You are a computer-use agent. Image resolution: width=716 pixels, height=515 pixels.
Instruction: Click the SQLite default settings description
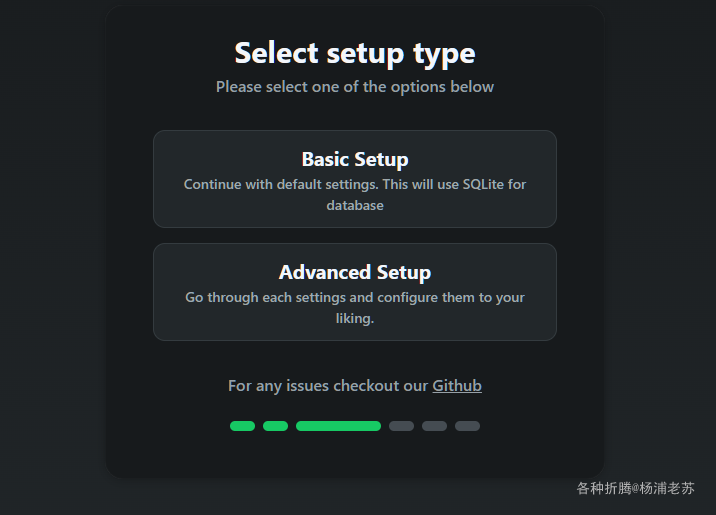[355, 195]
